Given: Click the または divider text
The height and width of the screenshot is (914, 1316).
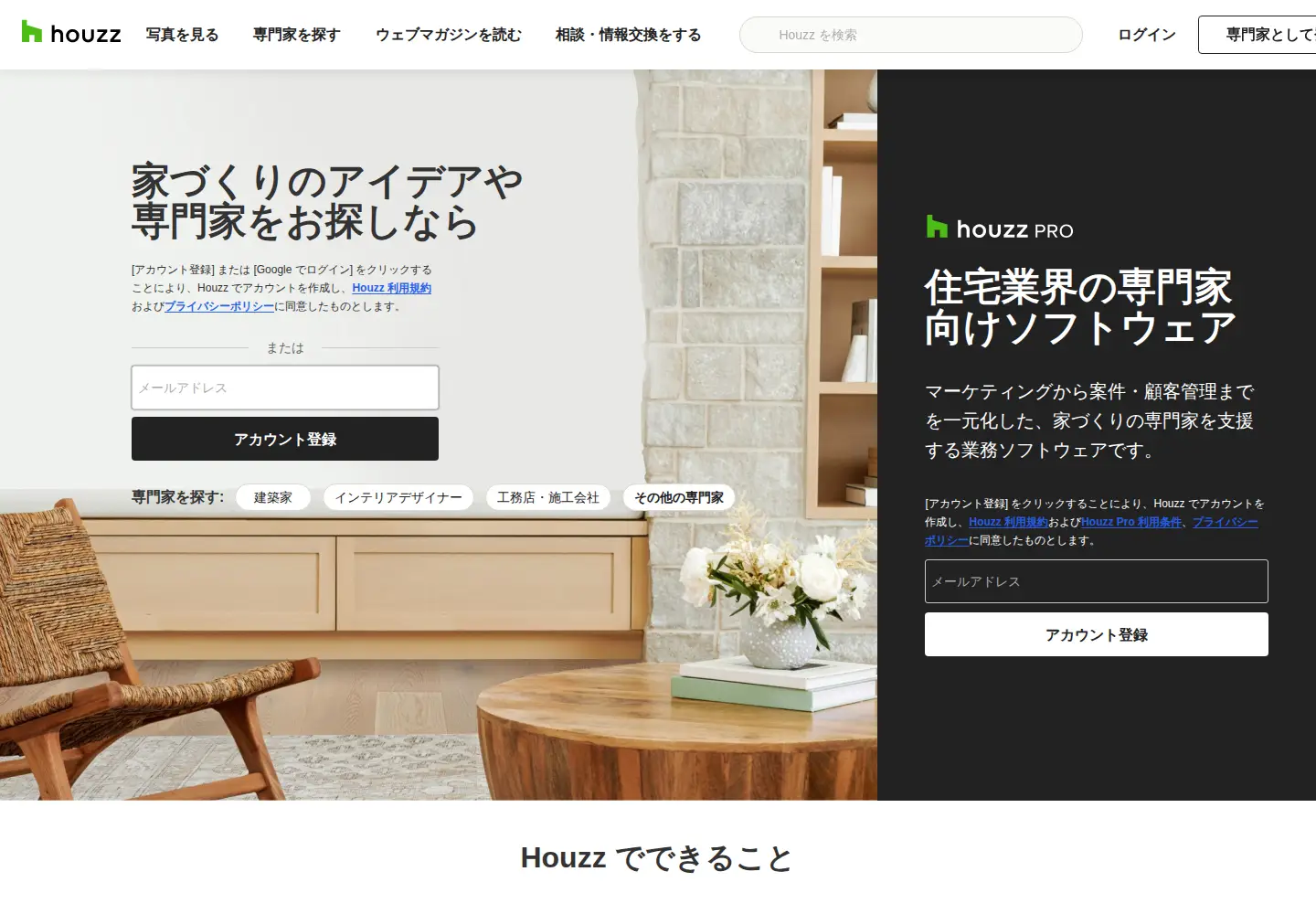Looking at the screenshot, I should point(285,348).
